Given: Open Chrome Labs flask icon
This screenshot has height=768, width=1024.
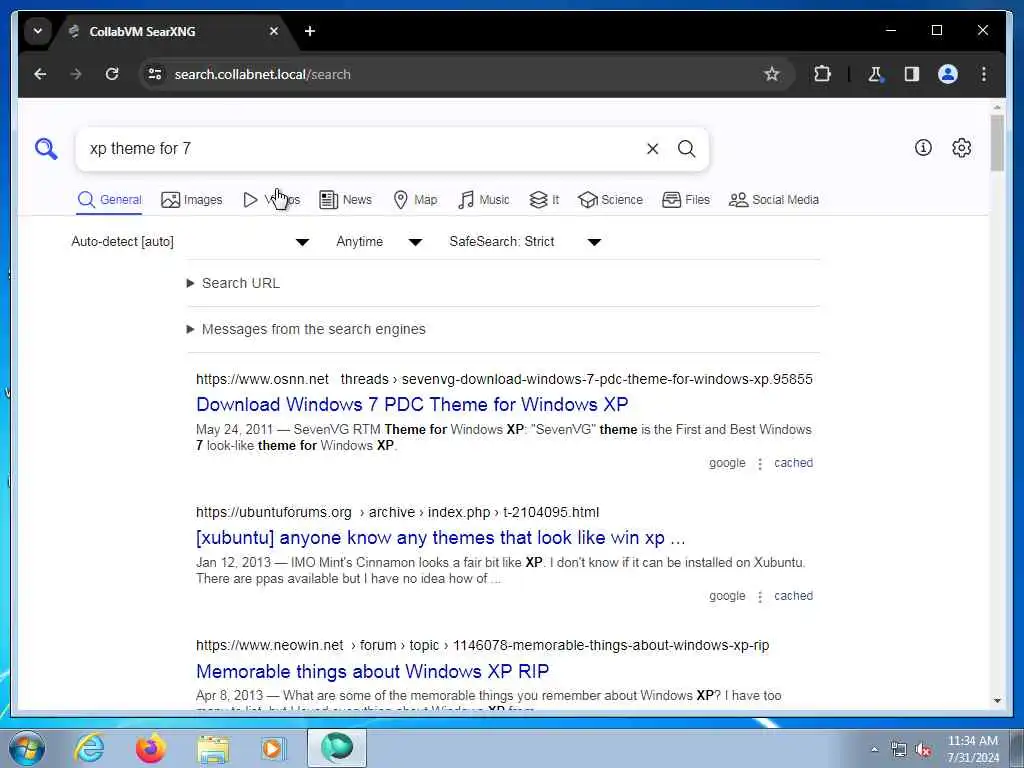Looking at the screenshot, I should [x=875, y=74].
